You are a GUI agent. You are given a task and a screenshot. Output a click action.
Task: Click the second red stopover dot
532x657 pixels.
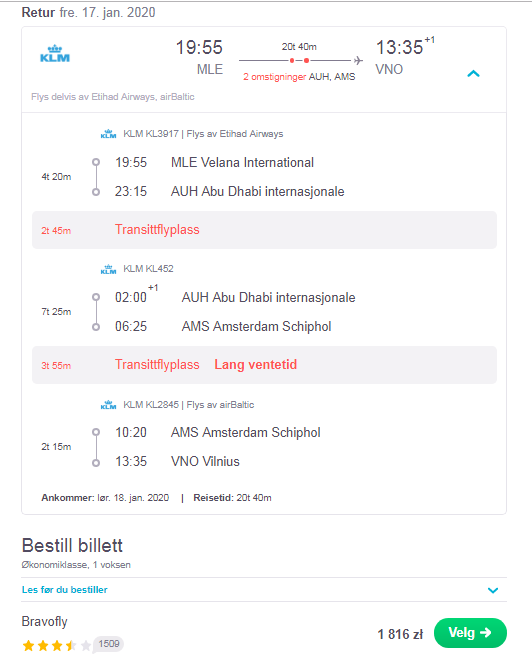pyautogui.click(x=307, y=60)
